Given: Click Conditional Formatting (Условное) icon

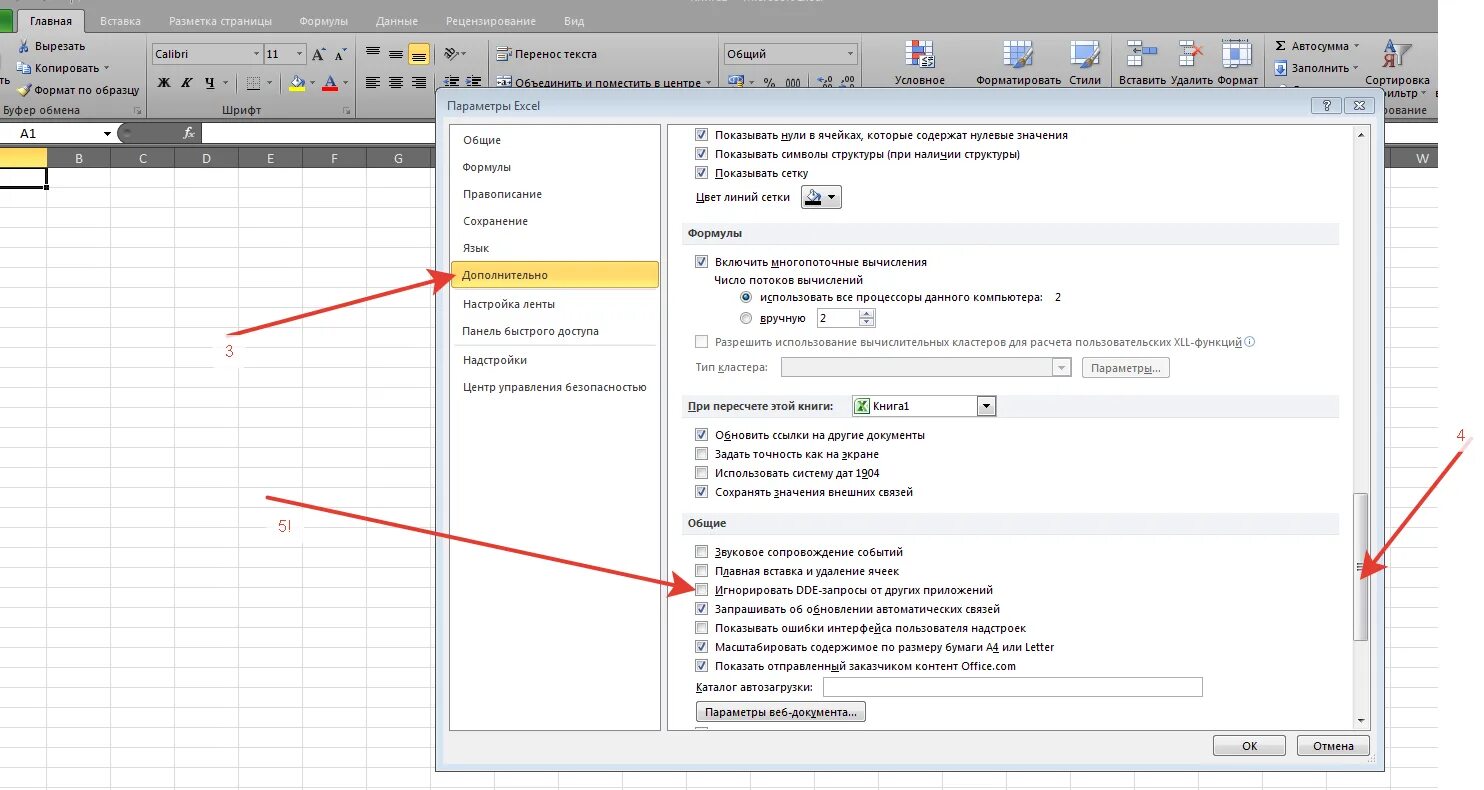Looking at the screenshot, I should pos(919,54).
